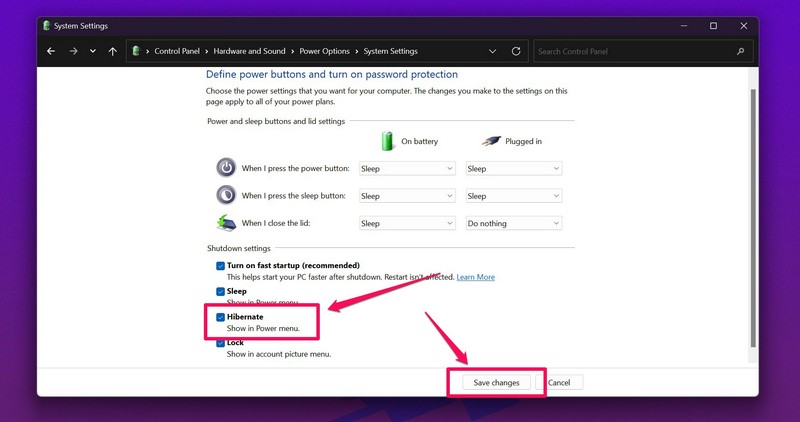Click the Forward navigation arrow
Screen dimensions: 800x422
73,51
